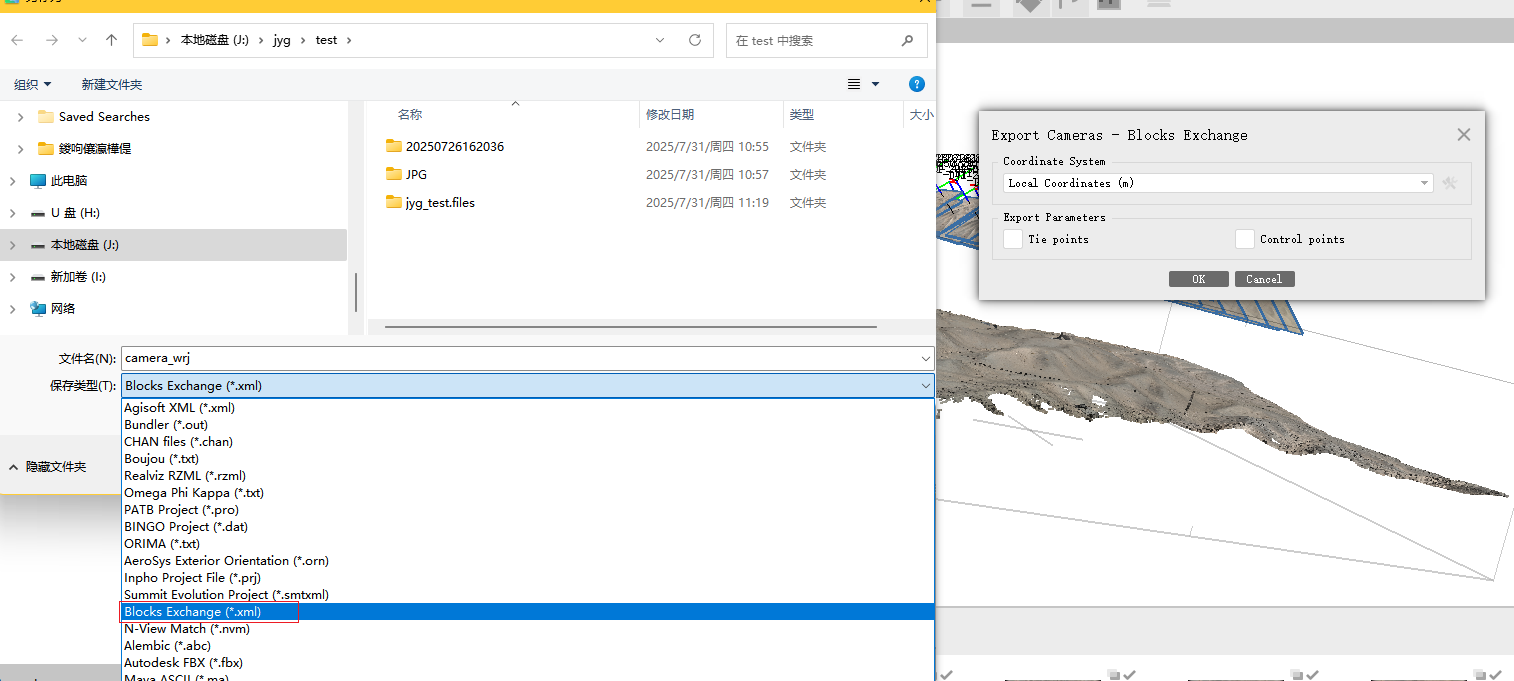Enable the Tie points checkbox
Viewport: 1514px width, 681px height.
pyautogui.click(x=1013, y=239)
